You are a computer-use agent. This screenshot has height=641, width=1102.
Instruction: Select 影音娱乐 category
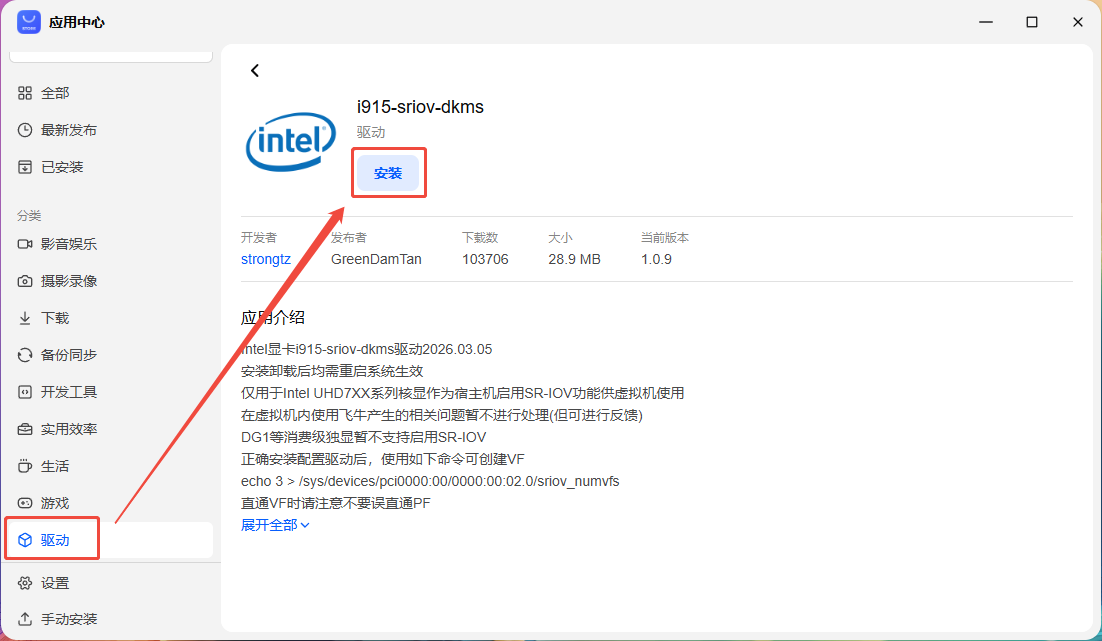(x=111, y=244)
